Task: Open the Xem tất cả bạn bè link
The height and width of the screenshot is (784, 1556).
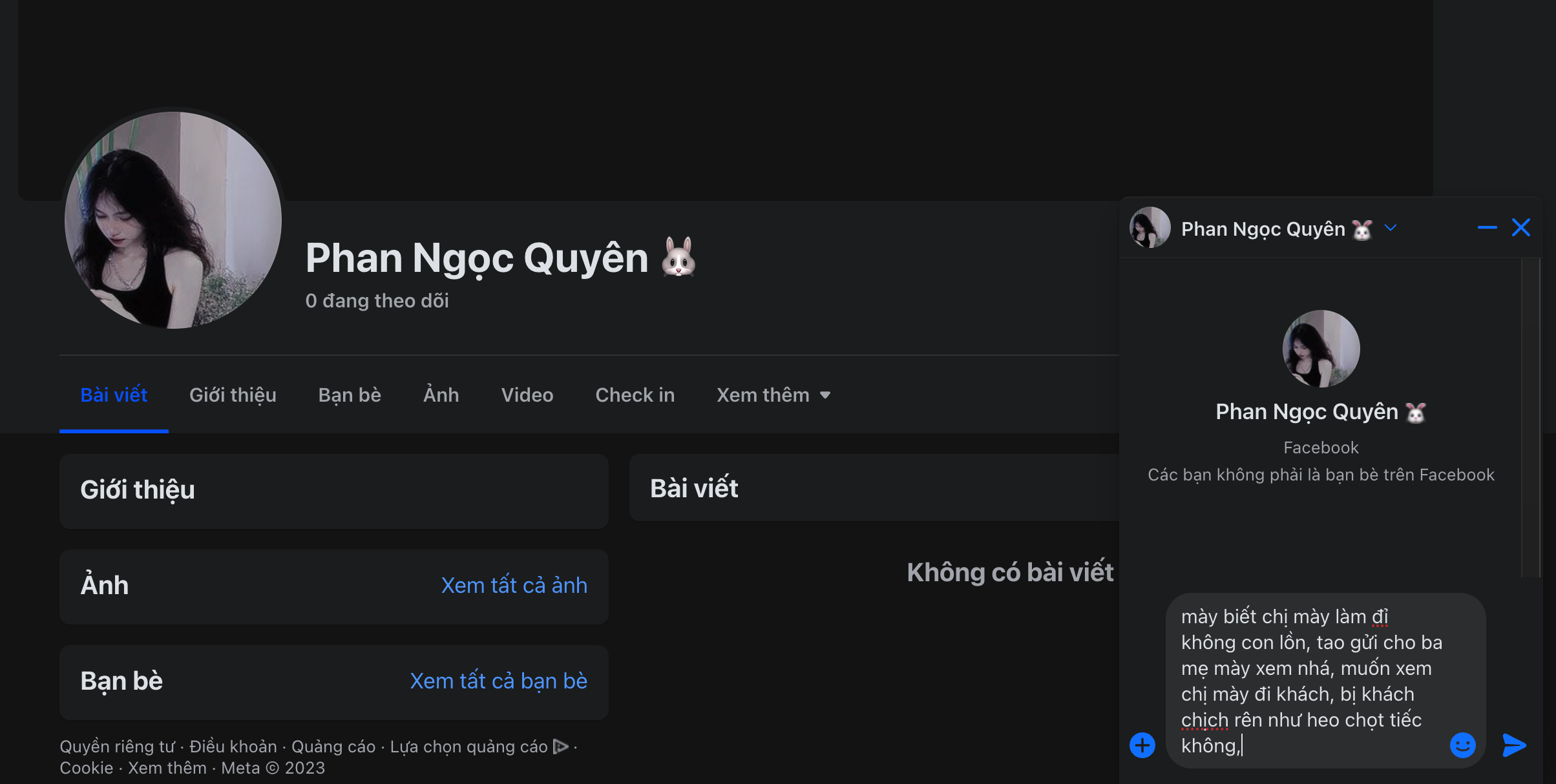Action: tap(498, 681)
